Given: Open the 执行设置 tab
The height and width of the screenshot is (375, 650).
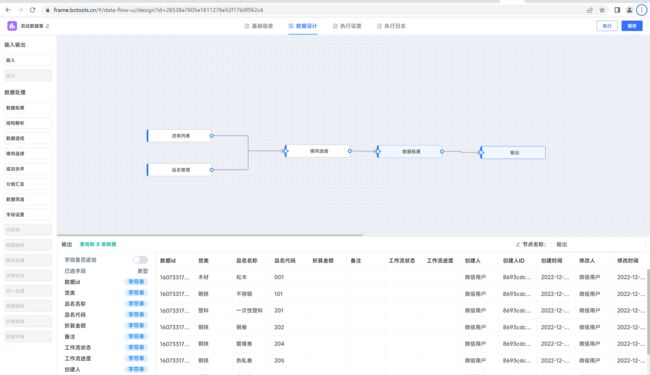Looking at the screenshot, I should (x=347, y=26).
